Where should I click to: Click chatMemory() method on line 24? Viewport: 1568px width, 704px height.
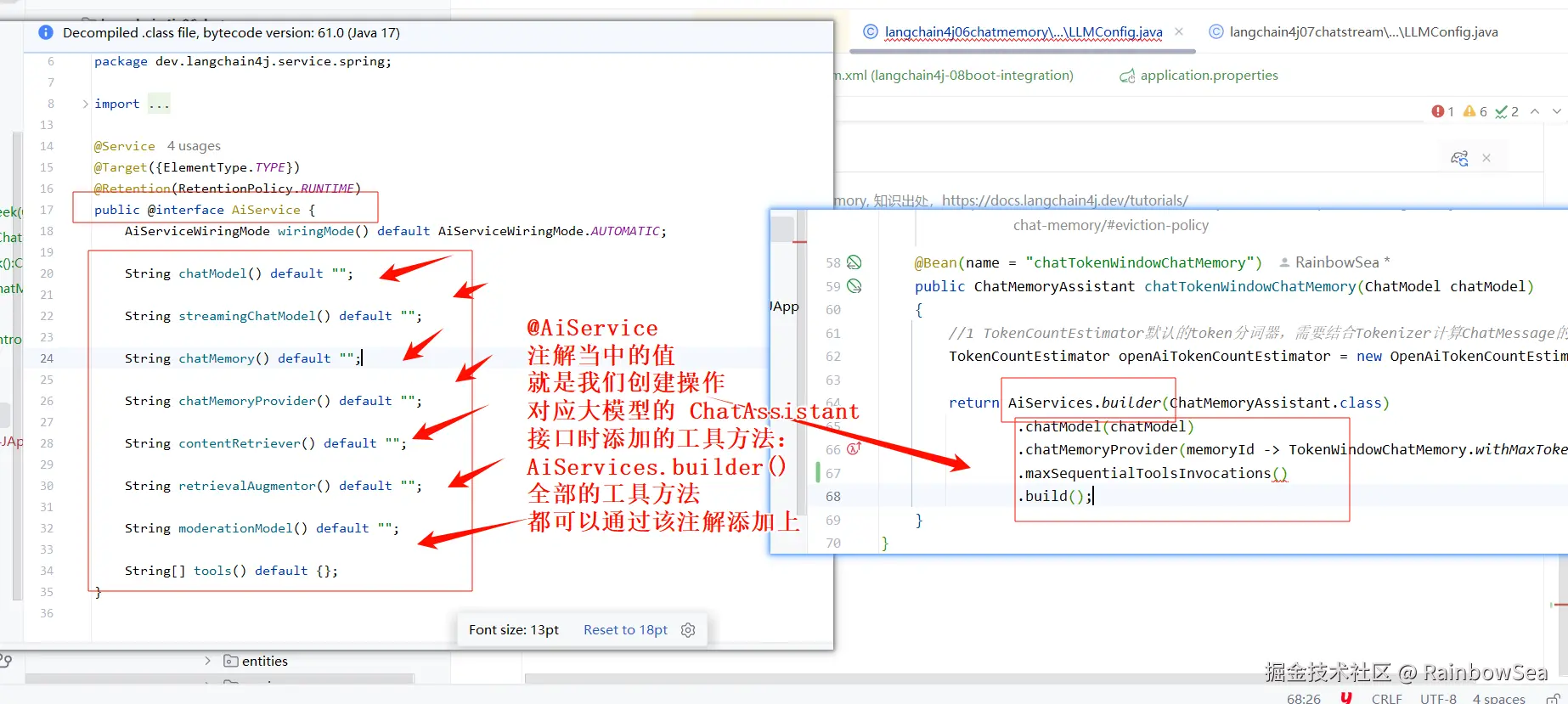pyautogui.click(x=224, y=358)
